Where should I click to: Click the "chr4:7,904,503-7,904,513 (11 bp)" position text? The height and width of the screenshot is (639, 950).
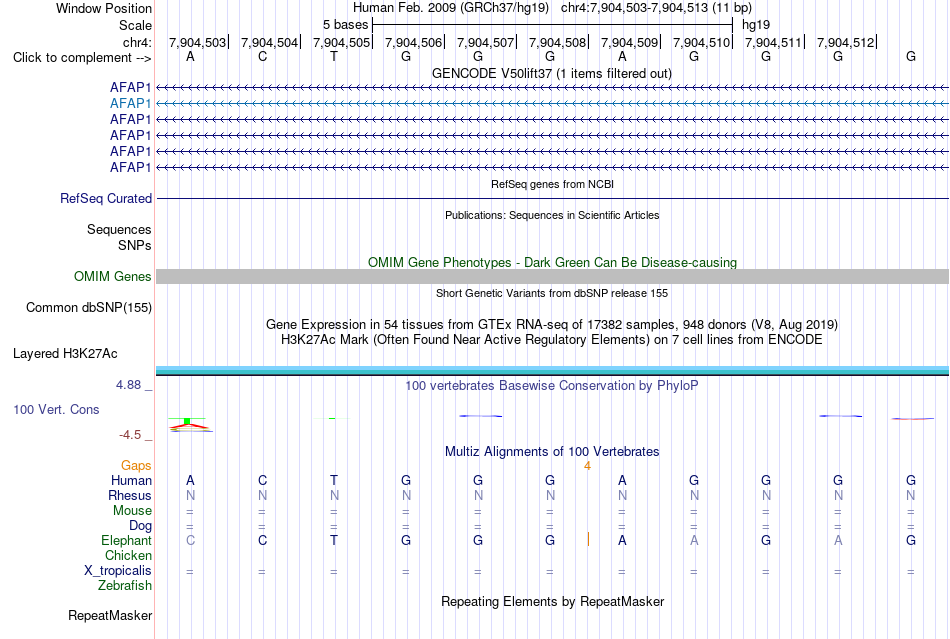click(x=656, y=8)
